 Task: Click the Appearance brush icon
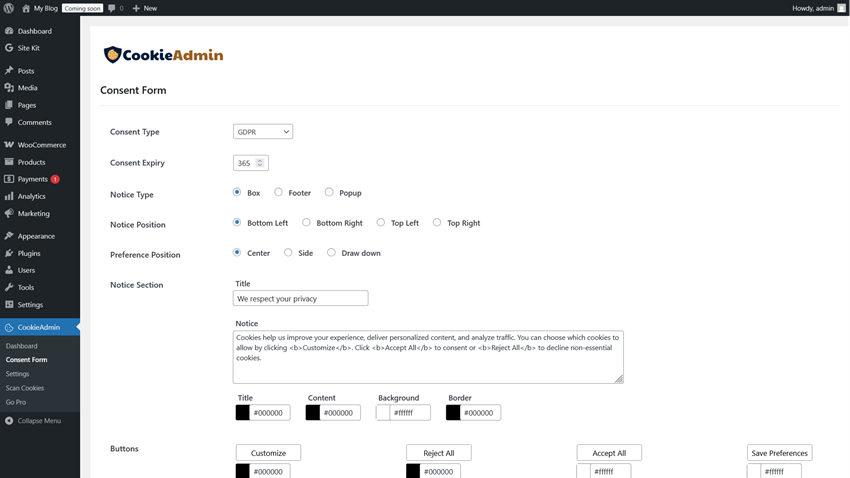coord(9,236)
